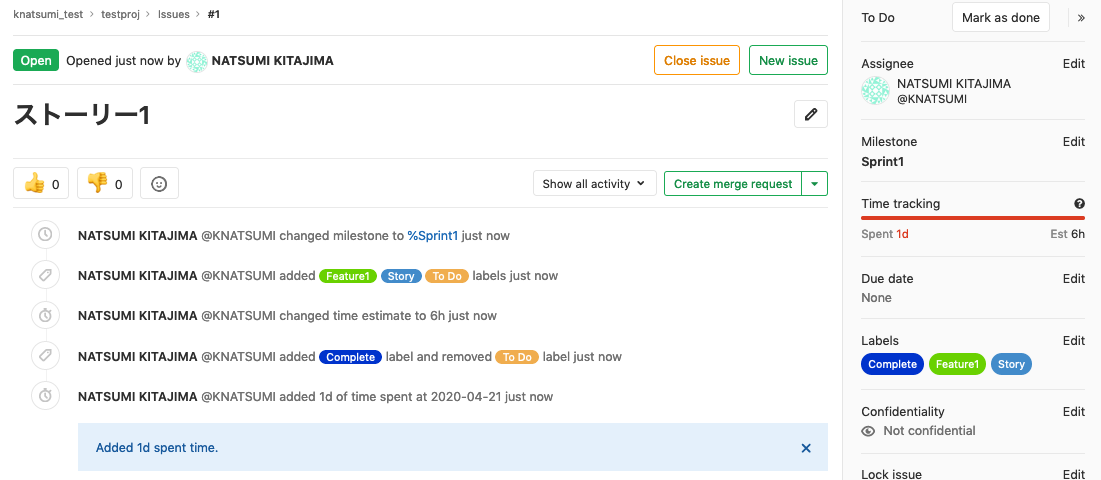Screen dimensions: 1101x480
Task: Mark the to-do as done
Action: click(1001, 17)
